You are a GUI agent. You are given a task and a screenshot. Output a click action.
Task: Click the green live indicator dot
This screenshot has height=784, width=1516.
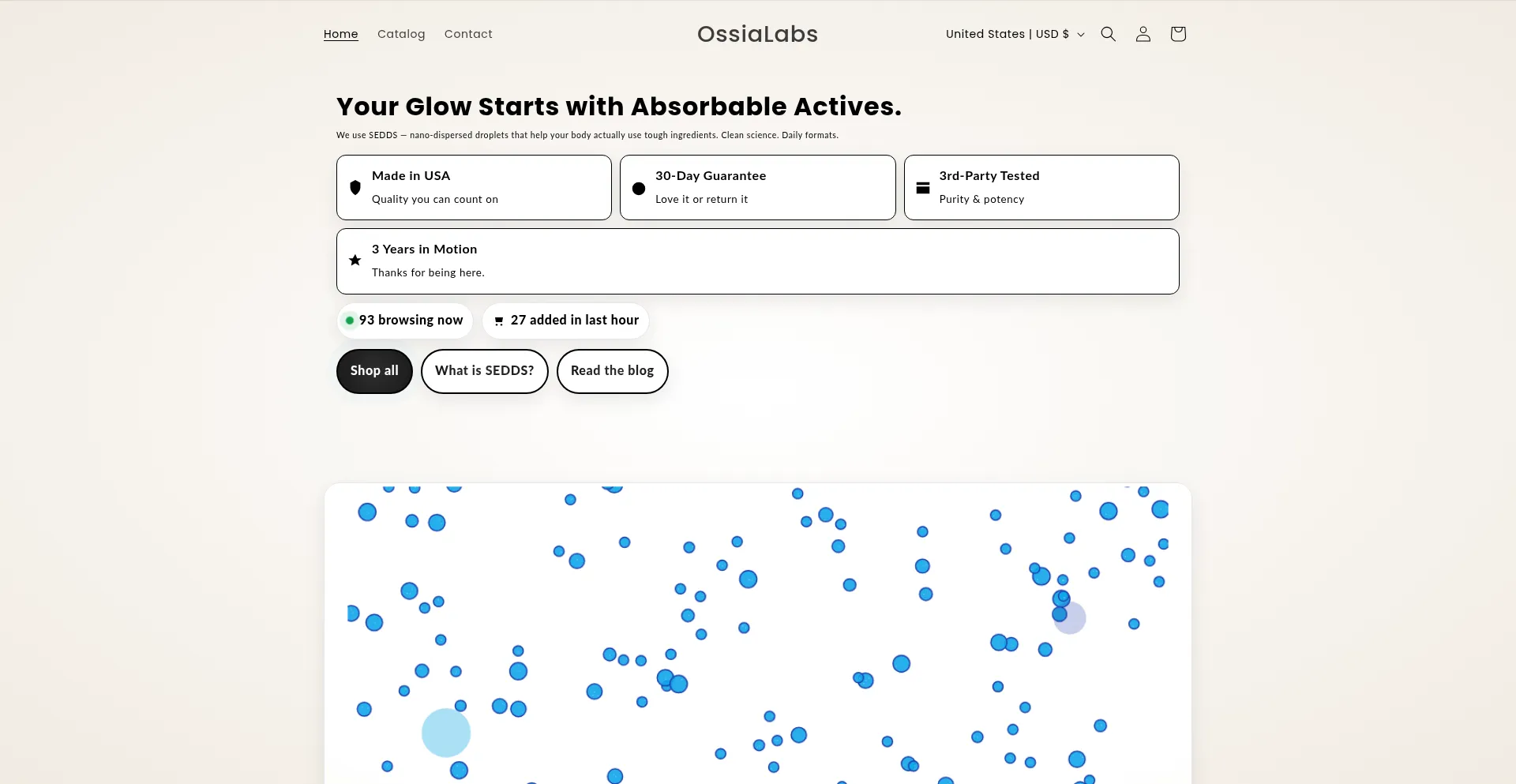[350, 321]
